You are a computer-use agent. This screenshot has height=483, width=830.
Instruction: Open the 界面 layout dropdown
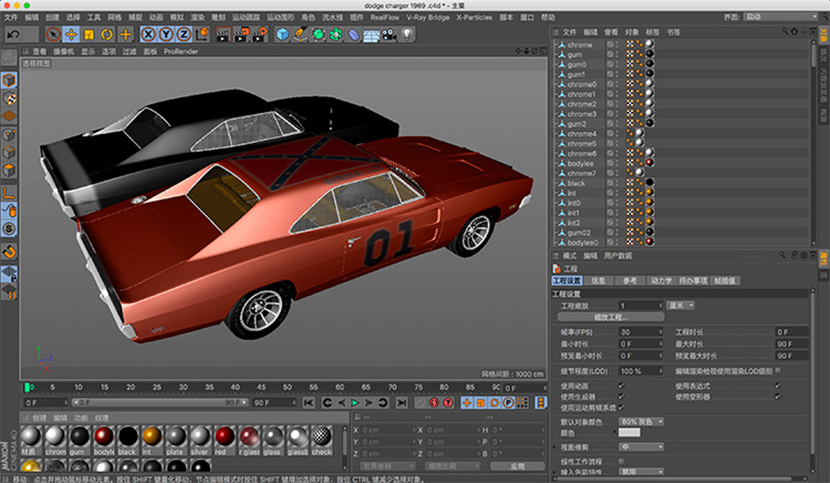(x=781, y=17)
